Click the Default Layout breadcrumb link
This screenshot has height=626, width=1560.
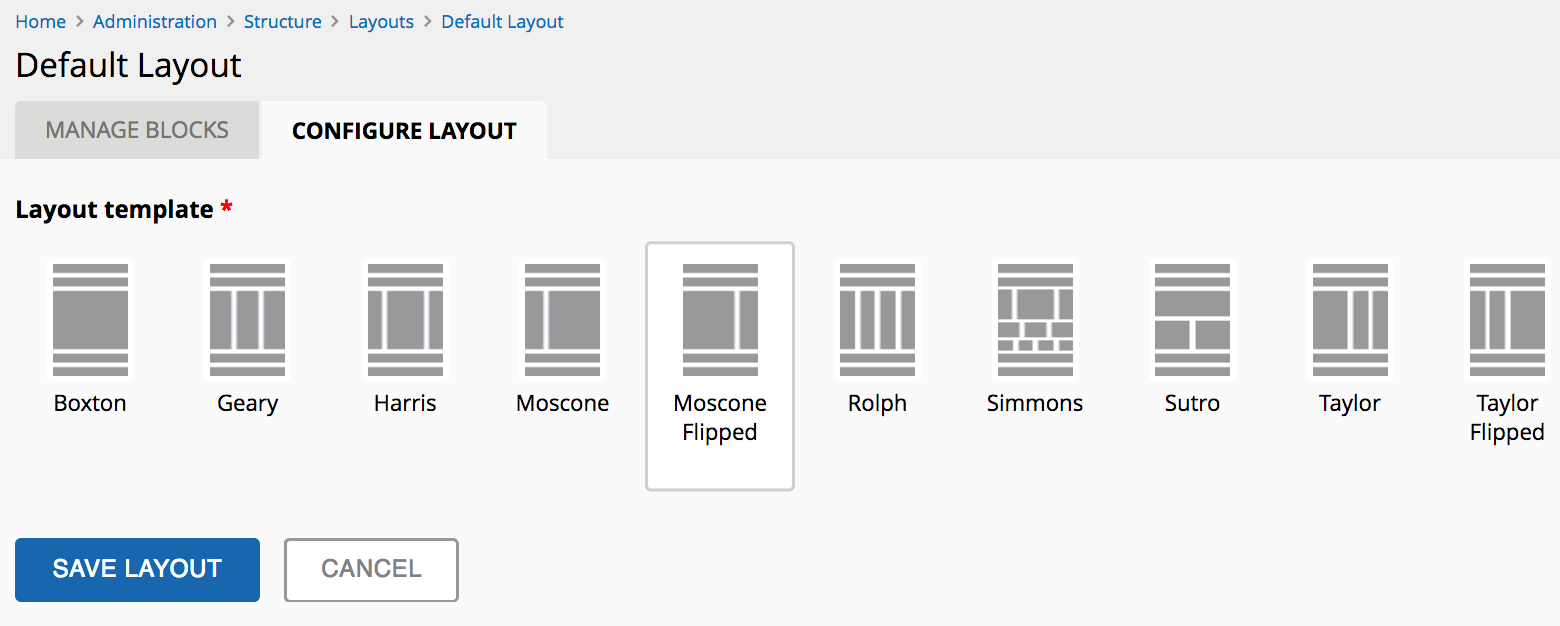tap(502, 21)
